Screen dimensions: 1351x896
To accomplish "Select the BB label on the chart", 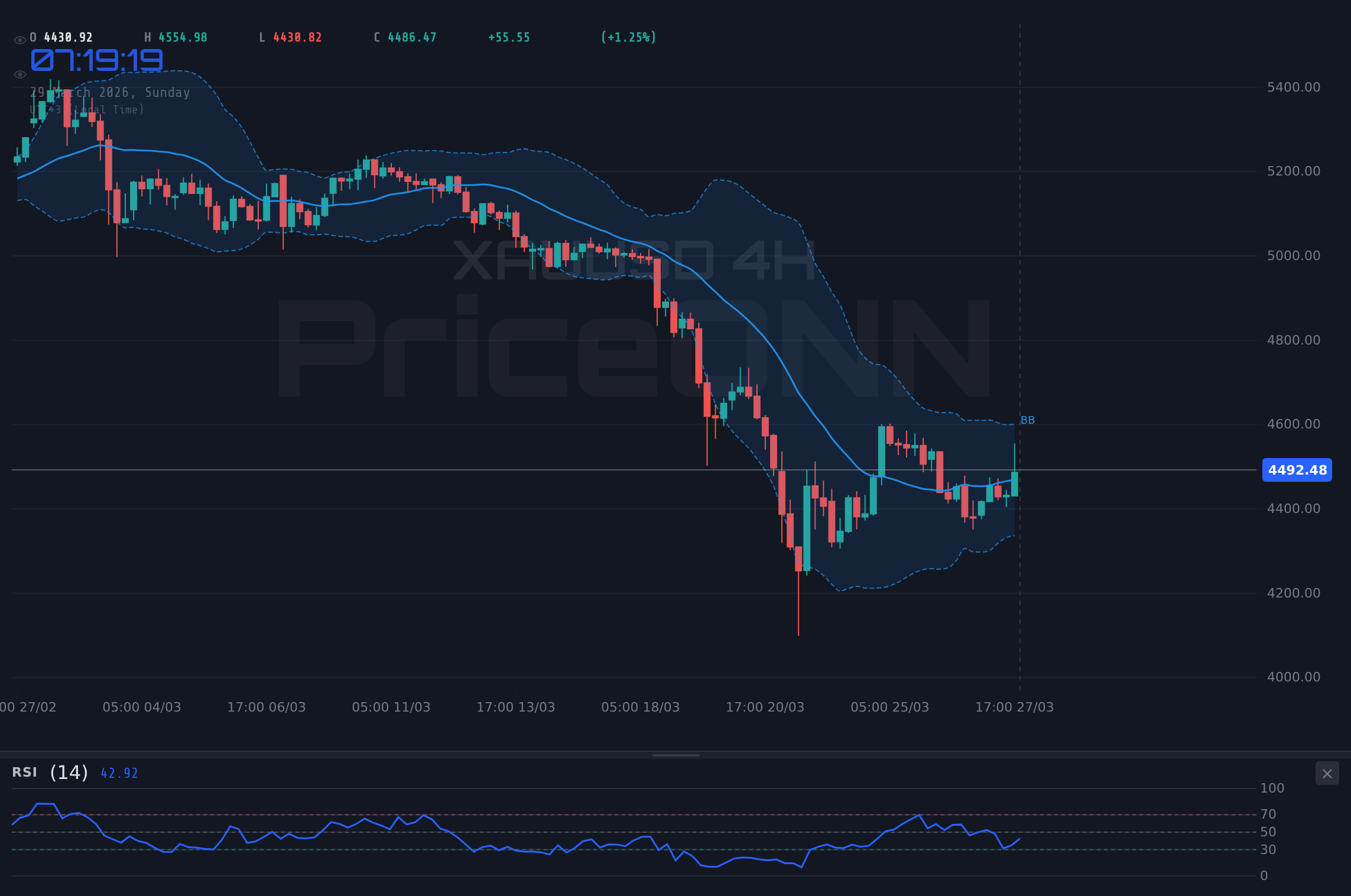I will (1027, 420).
